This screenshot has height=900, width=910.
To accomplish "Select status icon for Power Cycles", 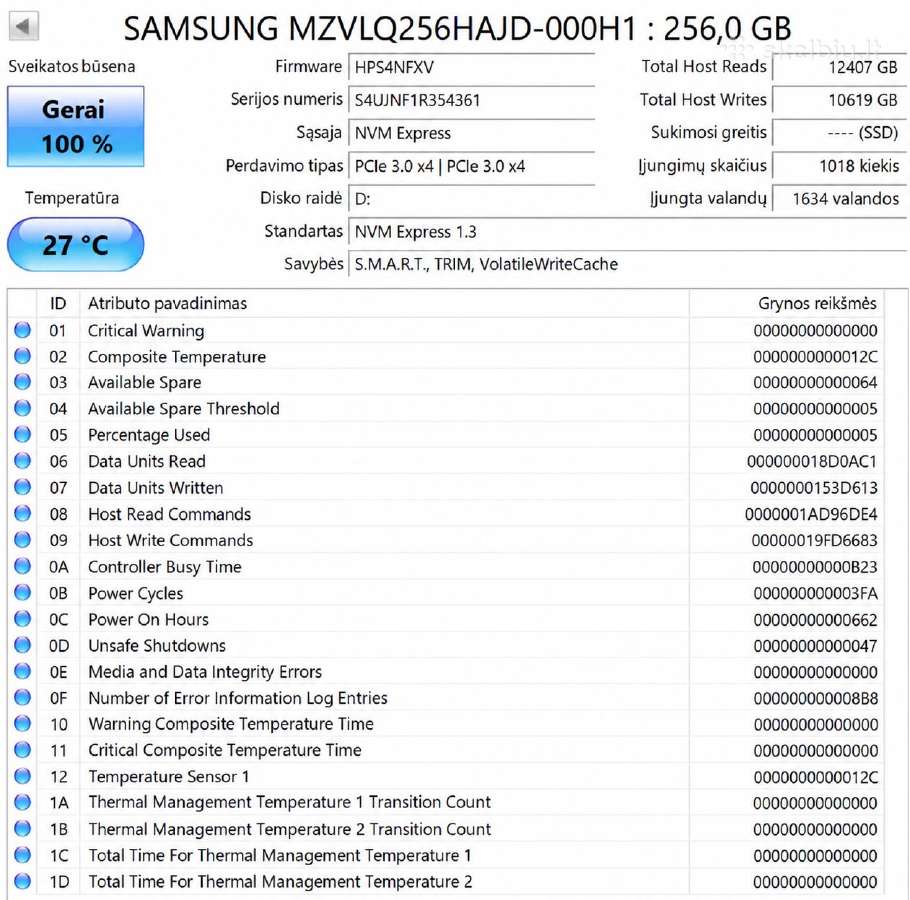I will pyautogui.click(x=23, y=592).
